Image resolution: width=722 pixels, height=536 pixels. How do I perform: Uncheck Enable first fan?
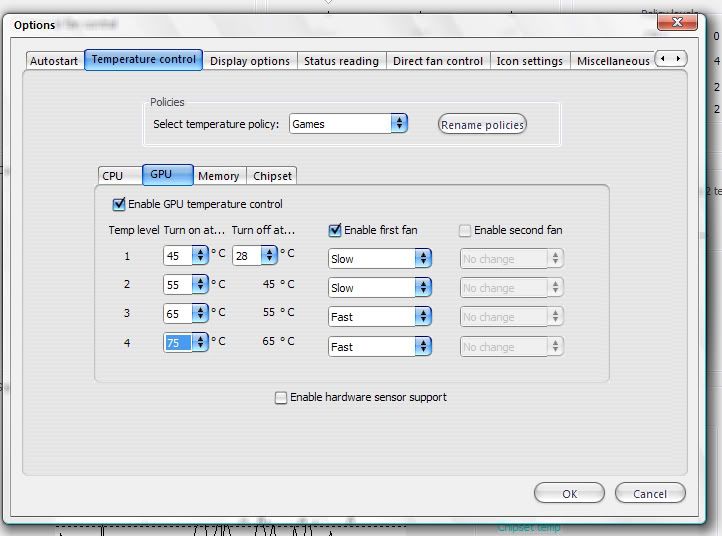tap(335, 230)
